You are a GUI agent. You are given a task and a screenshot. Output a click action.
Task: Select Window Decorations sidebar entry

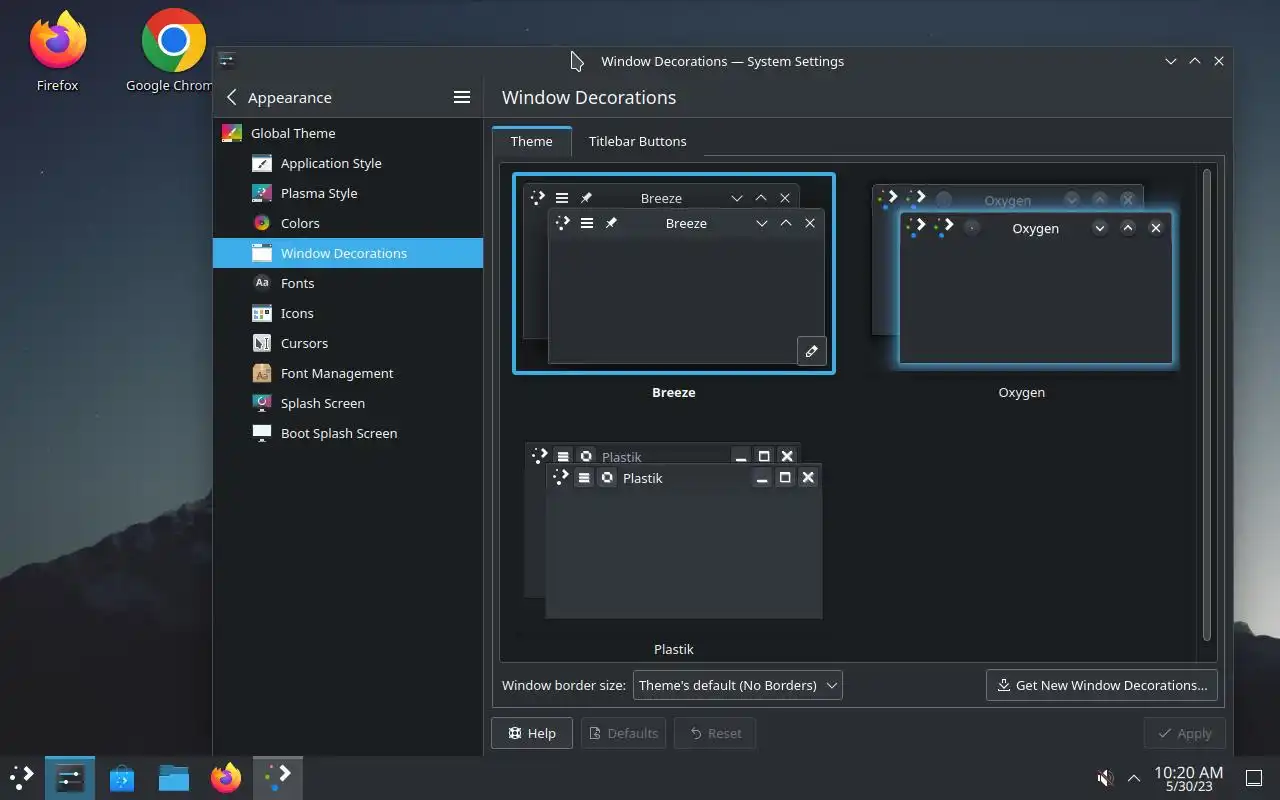(348, 253)
